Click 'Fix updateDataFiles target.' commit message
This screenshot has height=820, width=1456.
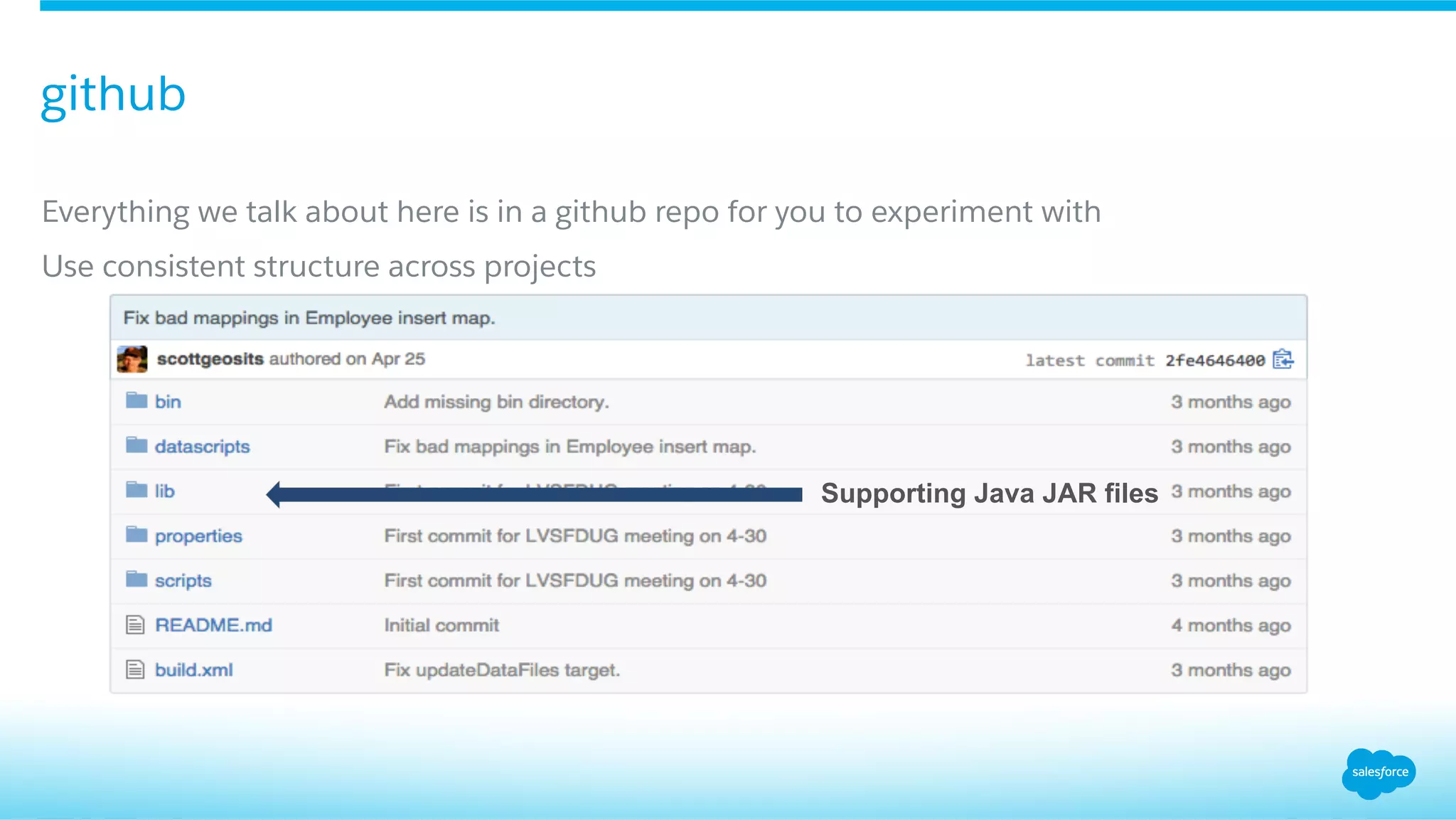coord(502,670)
